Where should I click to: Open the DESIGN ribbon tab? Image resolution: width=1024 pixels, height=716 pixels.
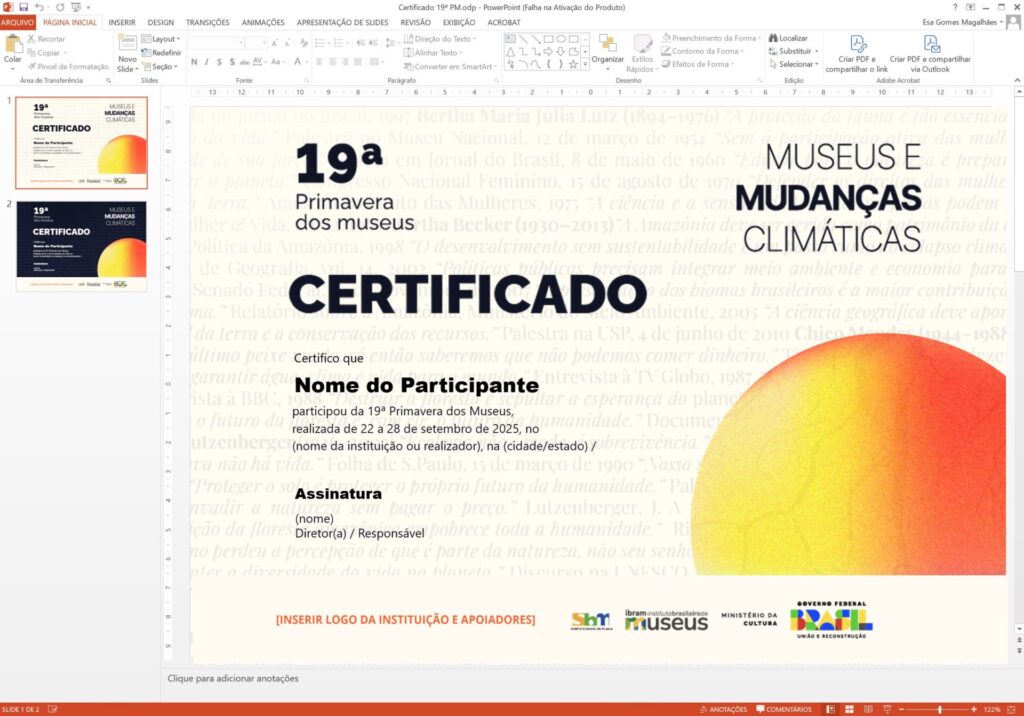[x=160, y=22]
